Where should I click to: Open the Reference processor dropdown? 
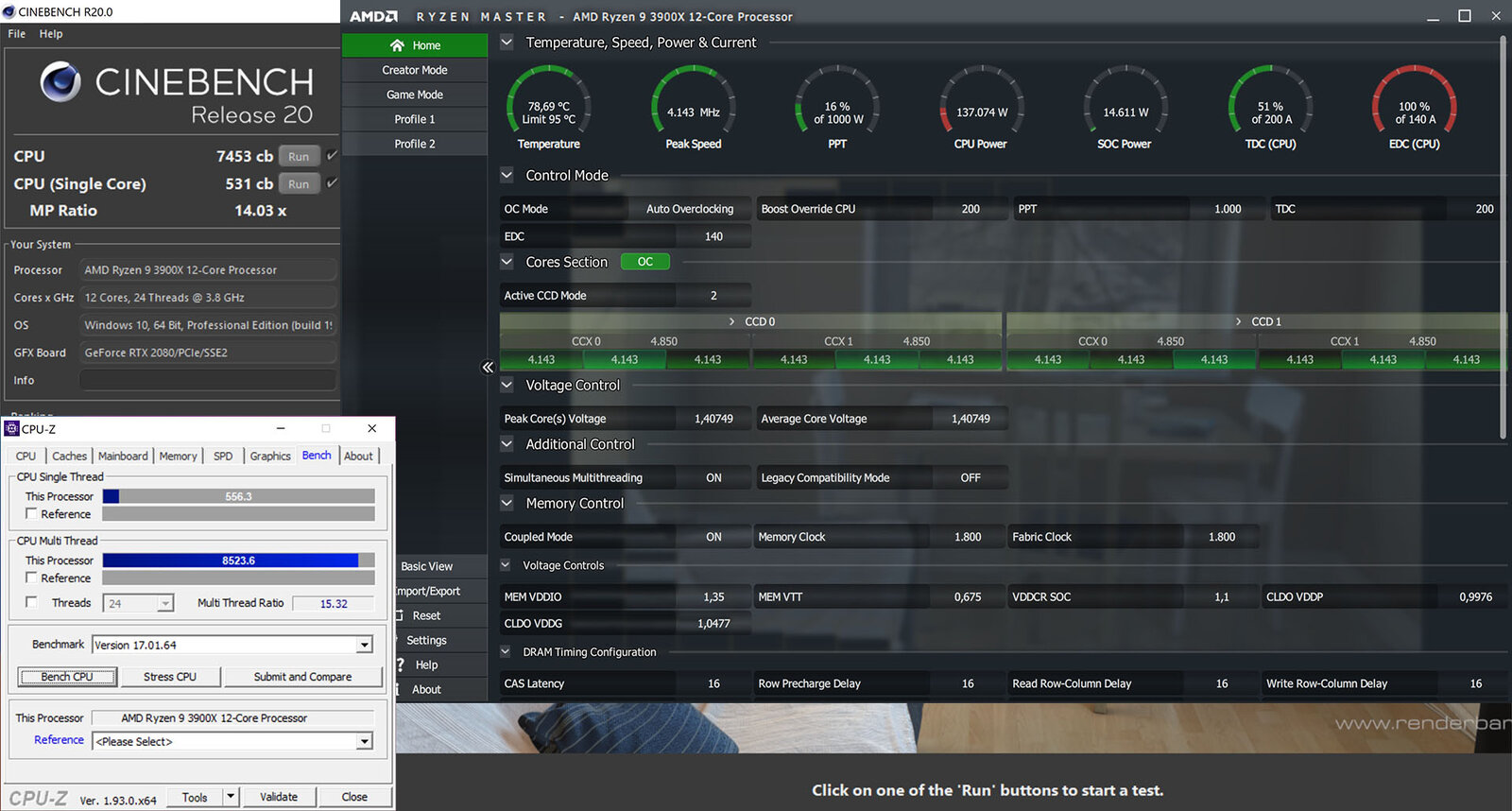point(364,742)
